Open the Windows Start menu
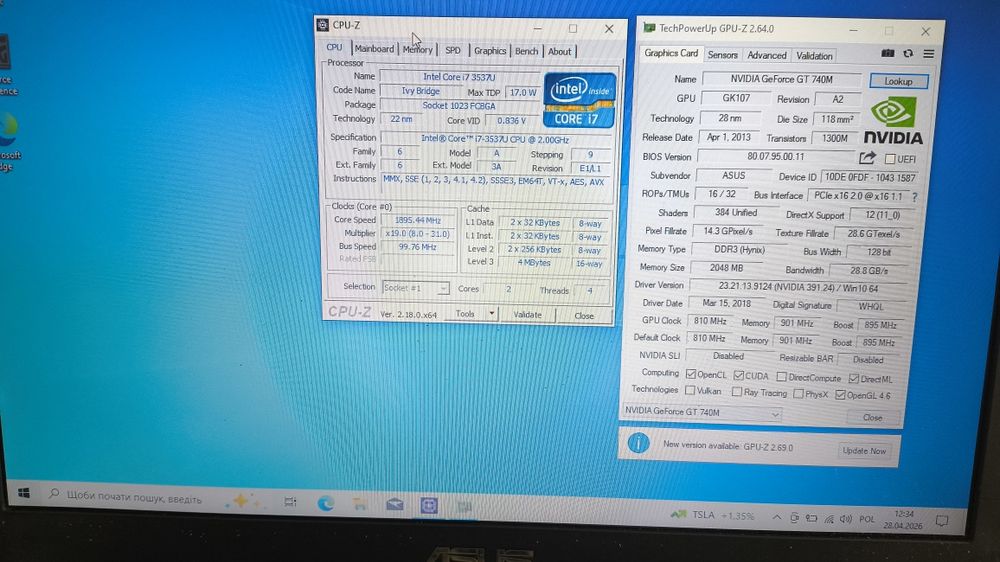The width and height of the screenshot is (1000, 562). (x=24, y=493)
